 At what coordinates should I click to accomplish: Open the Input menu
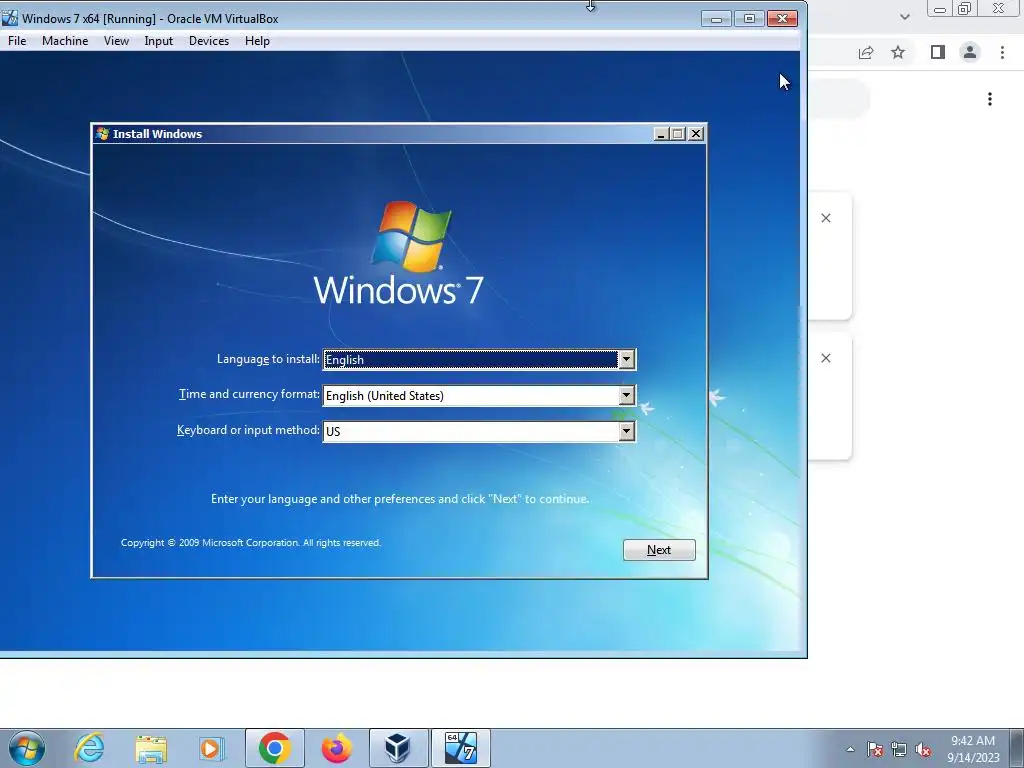159,40
